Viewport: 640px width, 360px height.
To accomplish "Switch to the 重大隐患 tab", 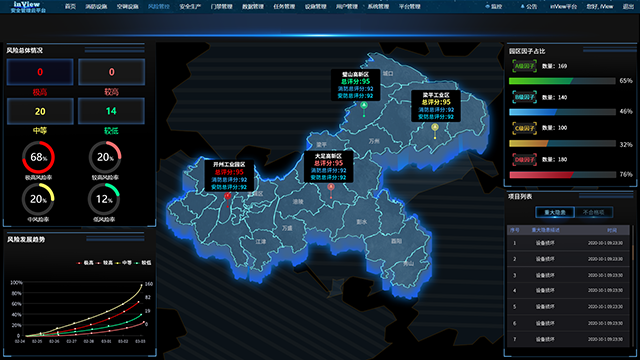I will tap(555, 212).
